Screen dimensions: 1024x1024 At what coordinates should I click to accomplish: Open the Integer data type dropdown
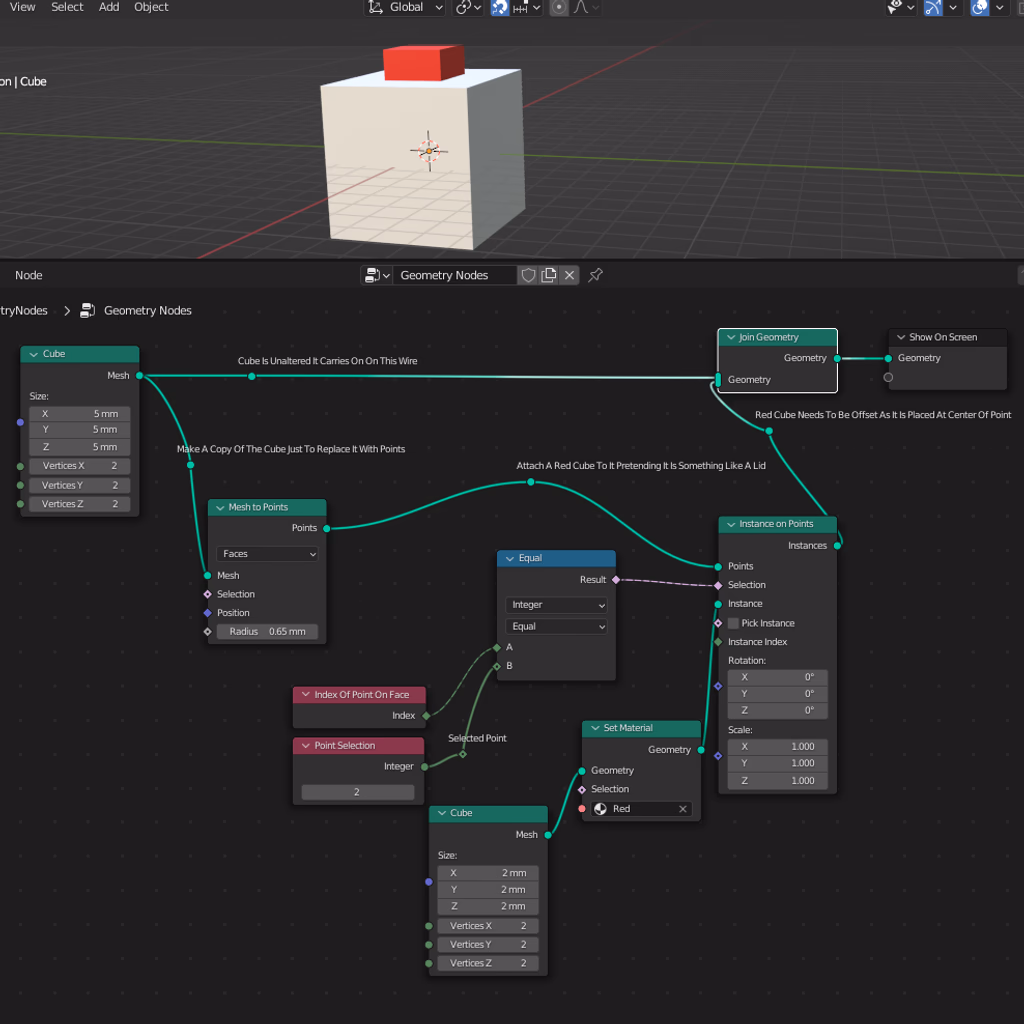(556, 605)
